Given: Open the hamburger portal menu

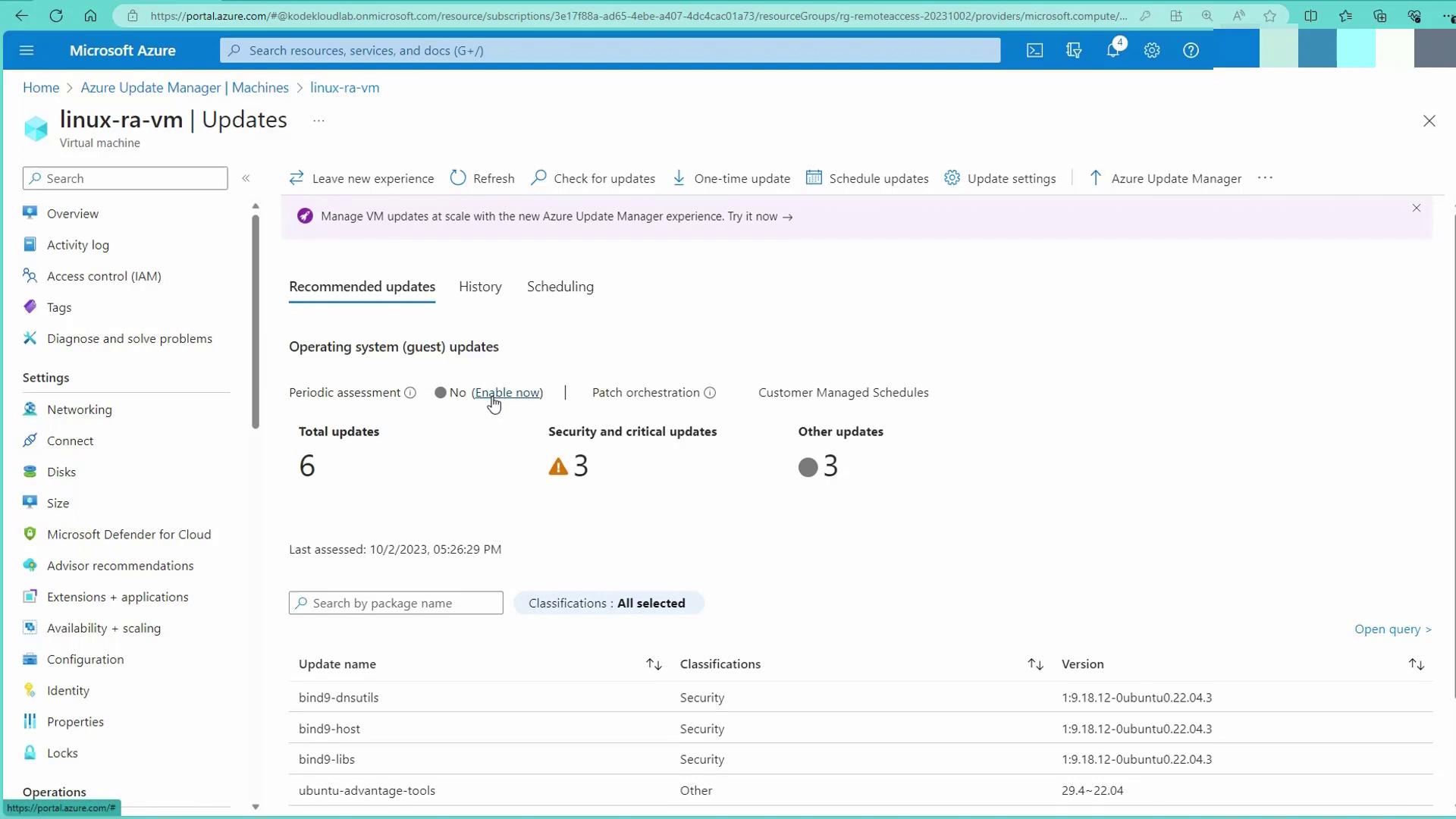Looking at the screenshot, I should click(x=27, y=50).
